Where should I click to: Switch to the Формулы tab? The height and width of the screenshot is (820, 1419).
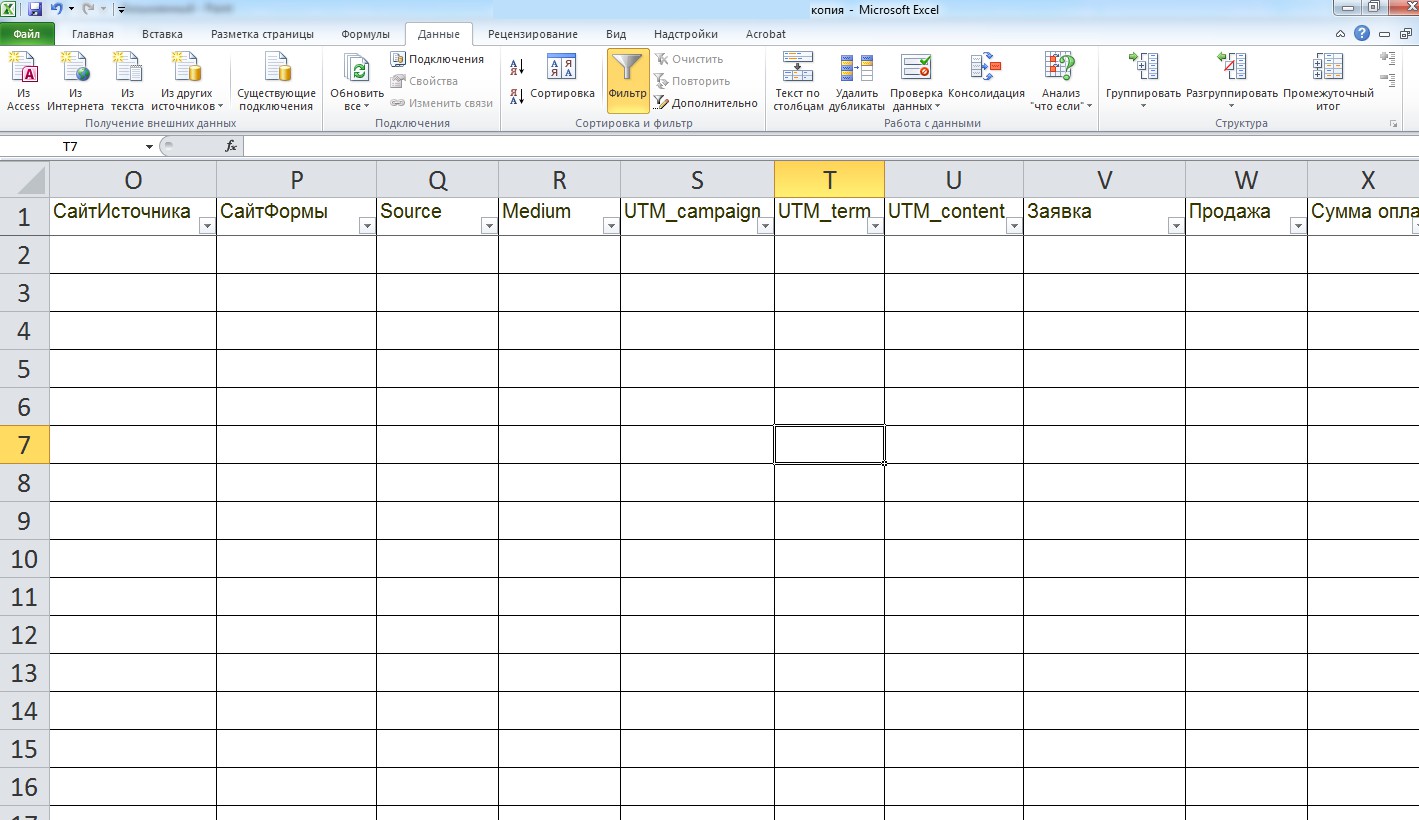(x=365, y=34)
